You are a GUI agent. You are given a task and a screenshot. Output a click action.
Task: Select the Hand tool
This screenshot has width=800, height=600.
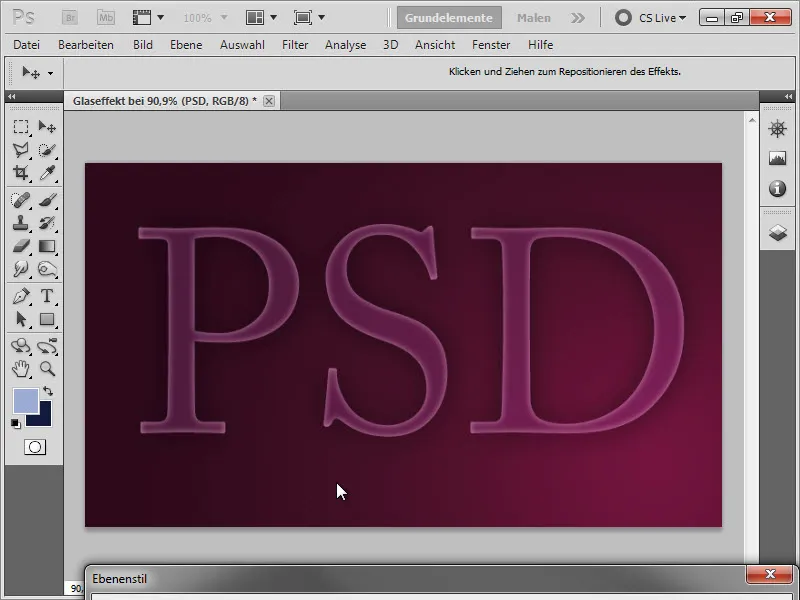pos(21,369)
